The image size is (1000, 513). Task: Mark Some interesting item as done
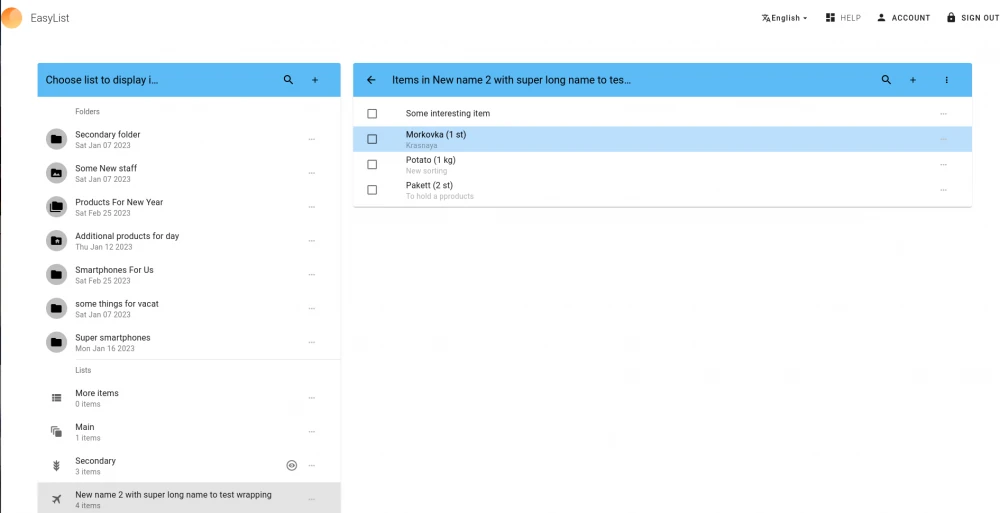pyautogui.click(x=372, y=114)
